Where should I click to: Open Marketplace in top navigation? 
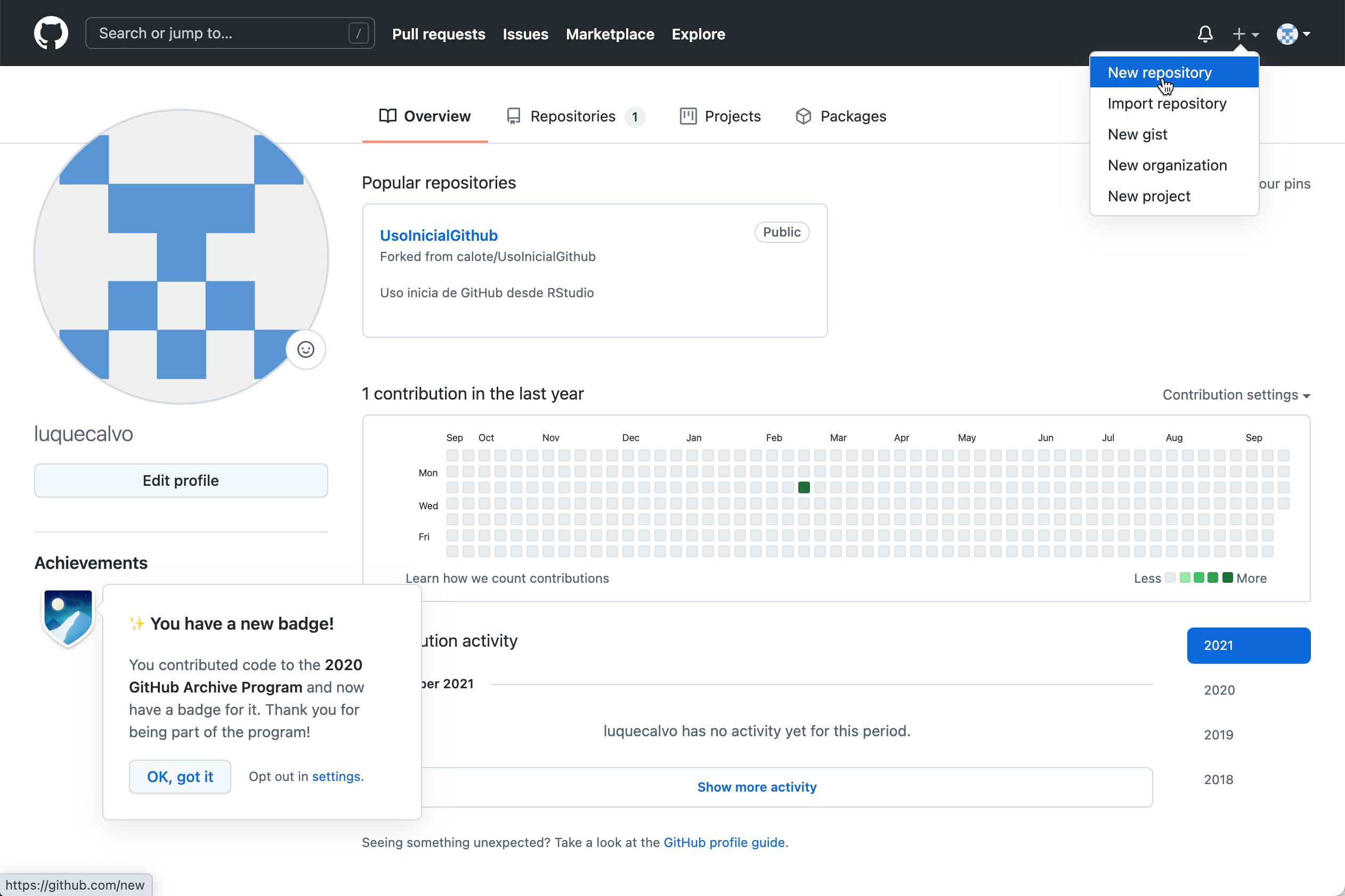[x=610, y=34]
